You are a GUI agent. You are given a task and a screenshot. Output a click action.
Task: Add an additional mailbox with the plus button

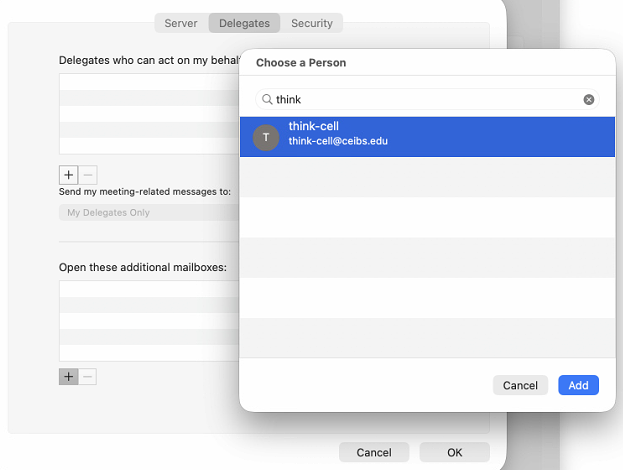(68, 377)
